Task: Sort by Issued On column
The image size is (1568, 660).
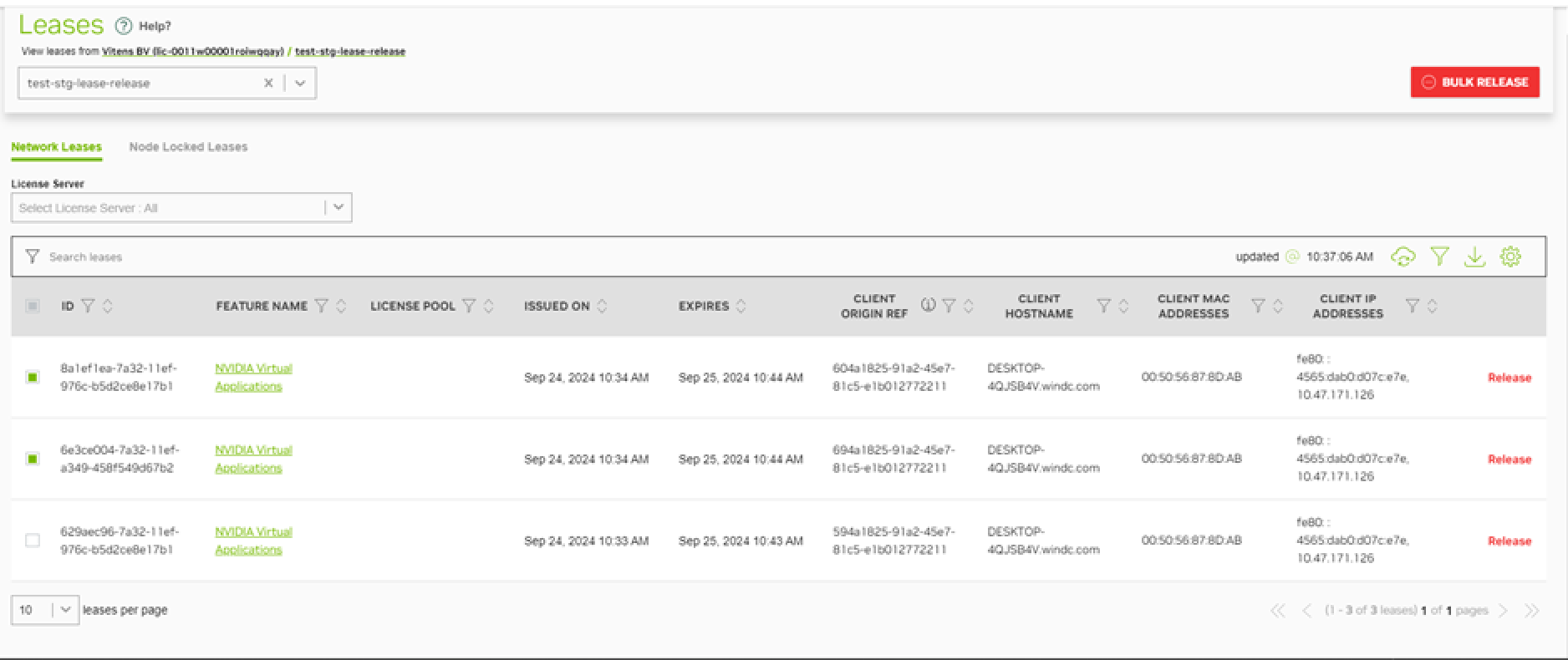Action: [602, 306]
